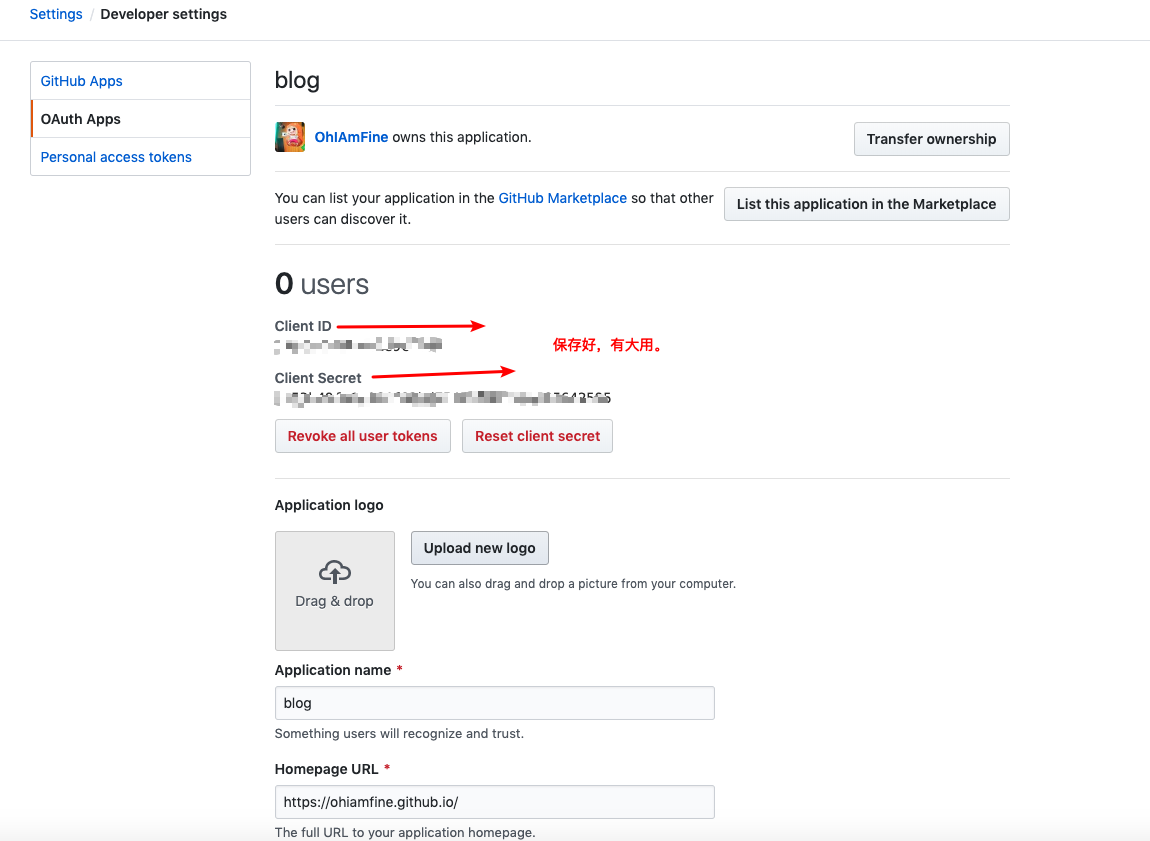Click the '0 users' count text
This screenshot has height=841, width=1150.
click(322, 284)
